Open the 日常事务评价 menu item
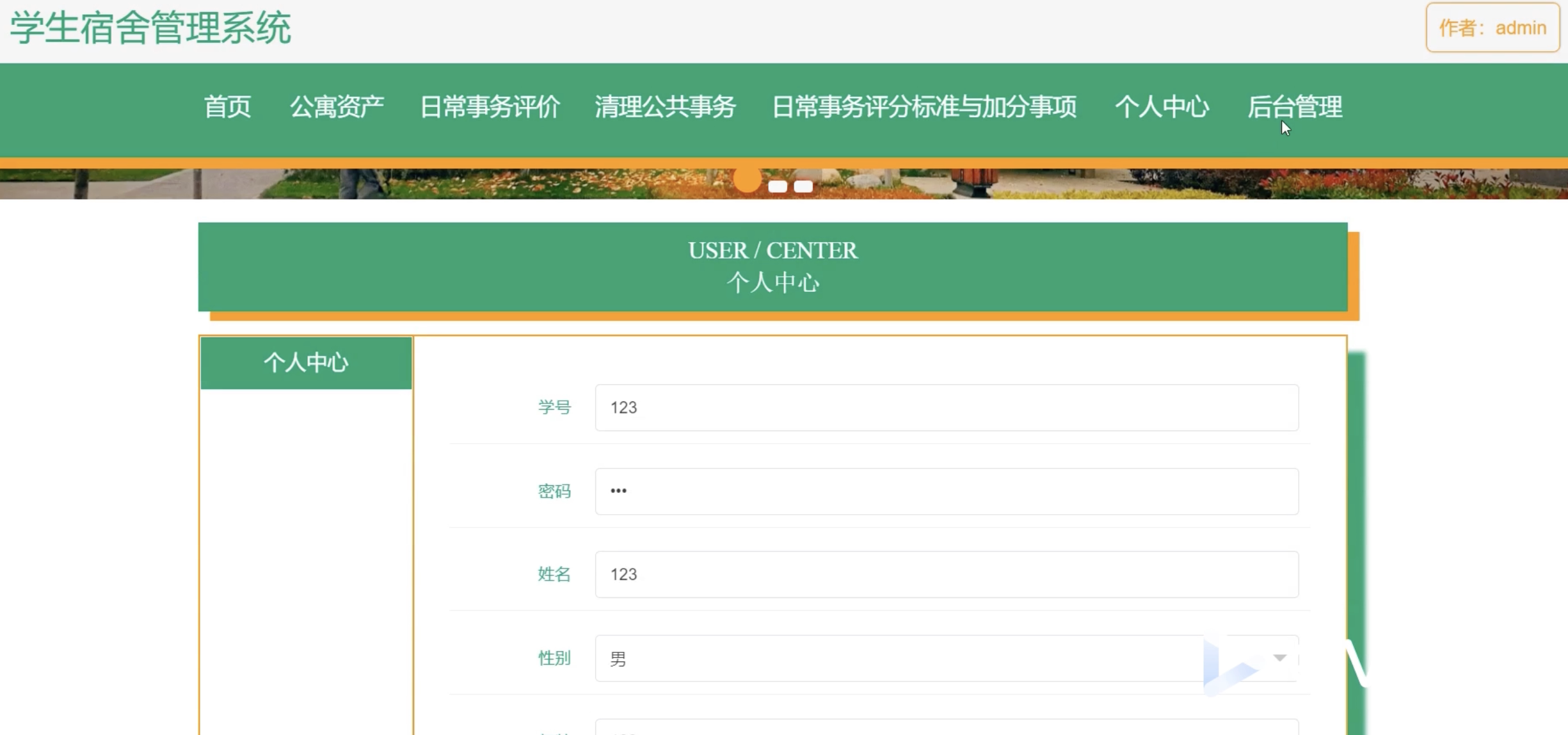The image size is (1568, 735). coord(490,107)
